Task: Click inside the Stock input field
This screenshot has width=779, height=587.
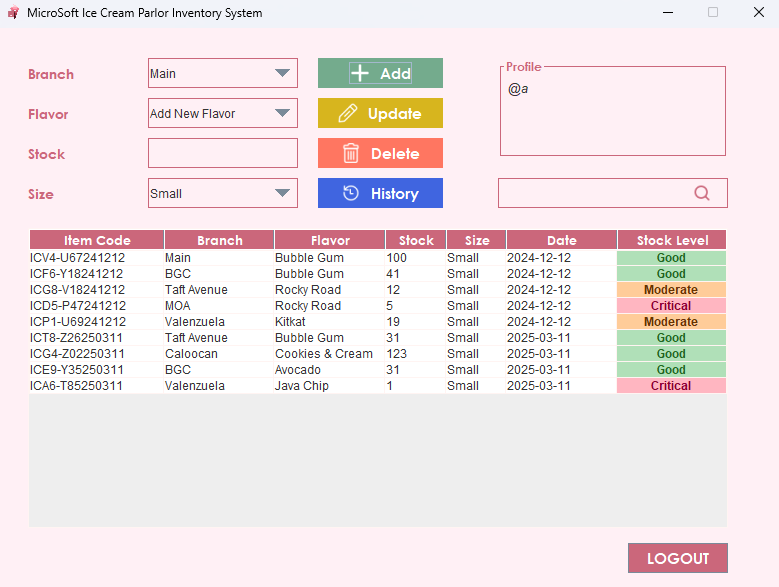Action: [x=222, y=153]
